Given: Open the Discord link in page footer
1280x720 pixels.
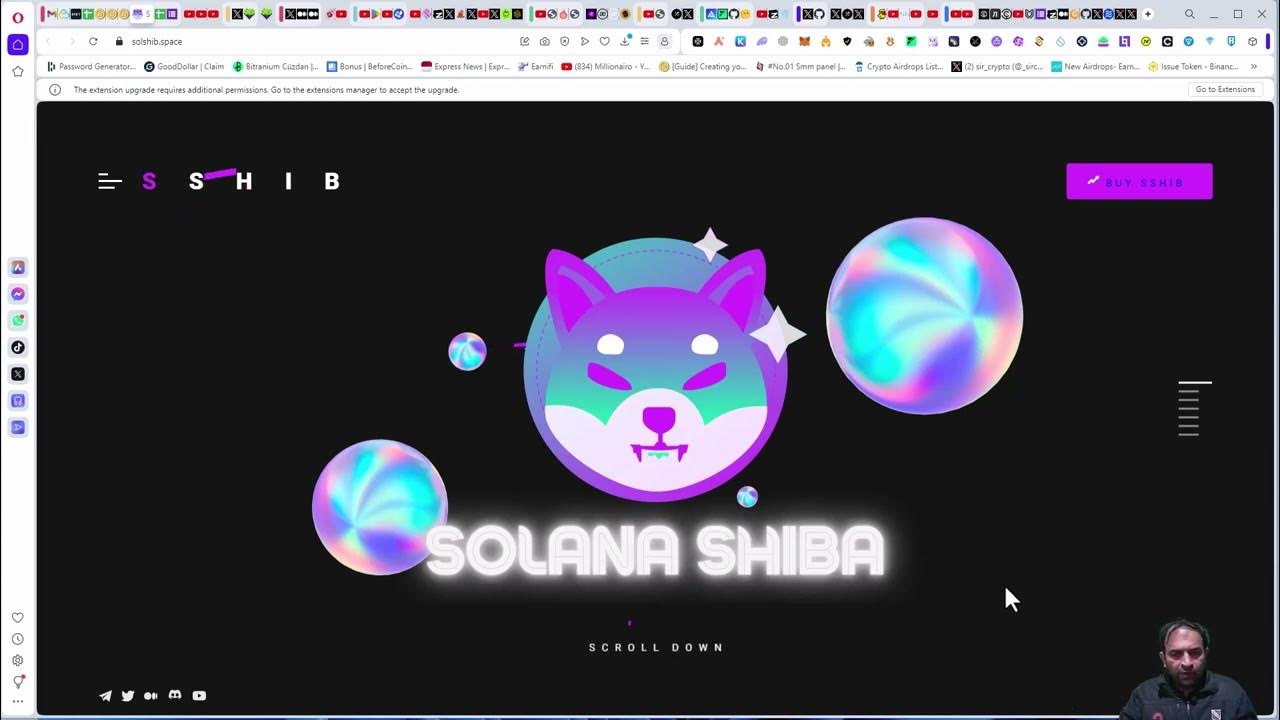Looking at the screenshot, I should (175, 695).
